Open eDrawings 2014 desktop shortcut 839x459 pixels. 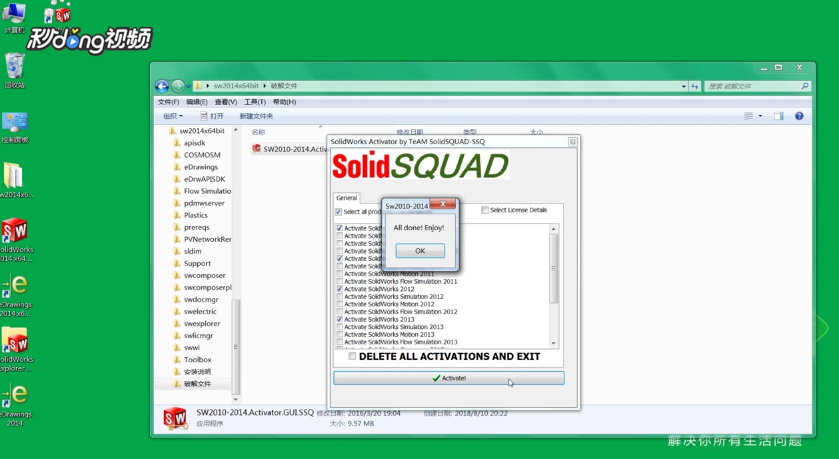coord(15,405)
